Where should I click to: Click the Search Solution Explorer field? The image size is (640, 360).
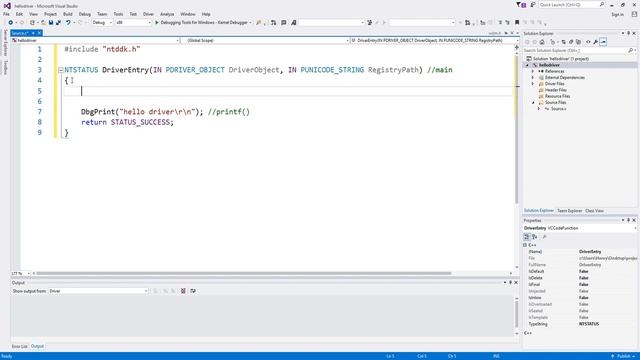pos(579,50)
